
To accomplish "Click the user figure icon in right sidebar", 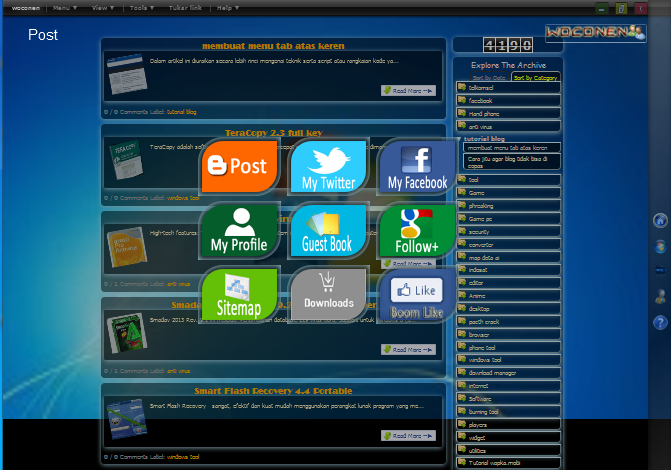I will click(x=660, y=296).
